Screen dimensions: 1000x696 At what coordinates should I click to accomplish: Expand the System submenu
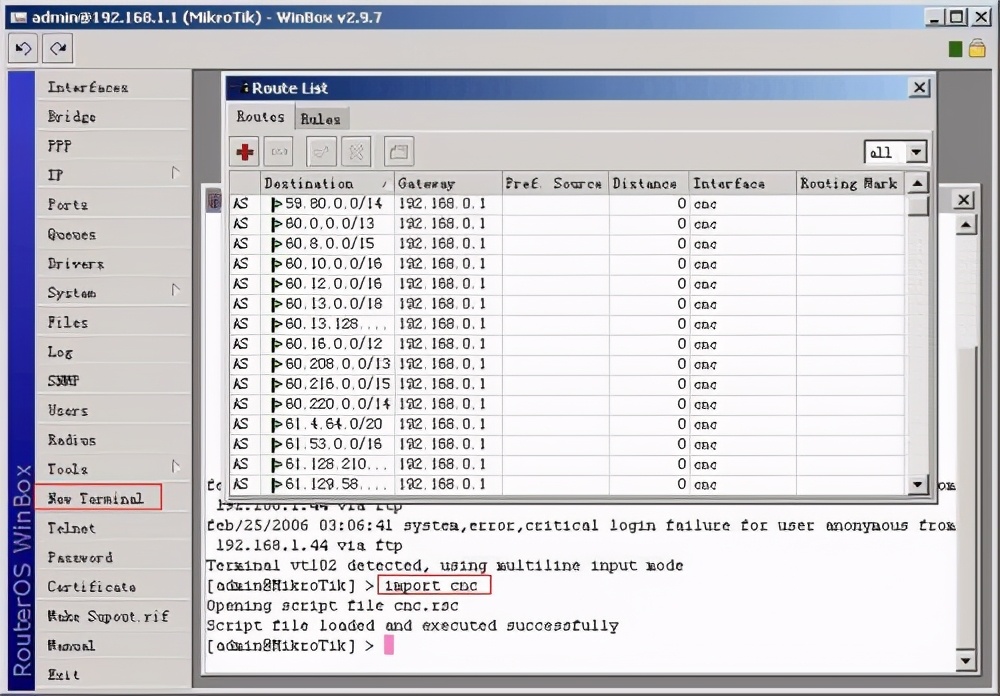point(112,292)
